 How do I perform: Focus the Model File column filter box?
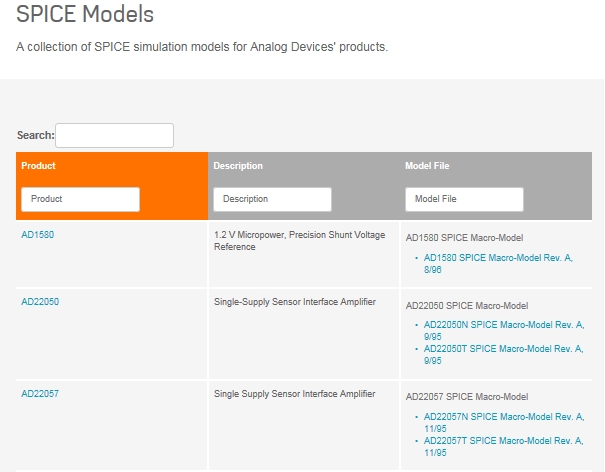464,199
